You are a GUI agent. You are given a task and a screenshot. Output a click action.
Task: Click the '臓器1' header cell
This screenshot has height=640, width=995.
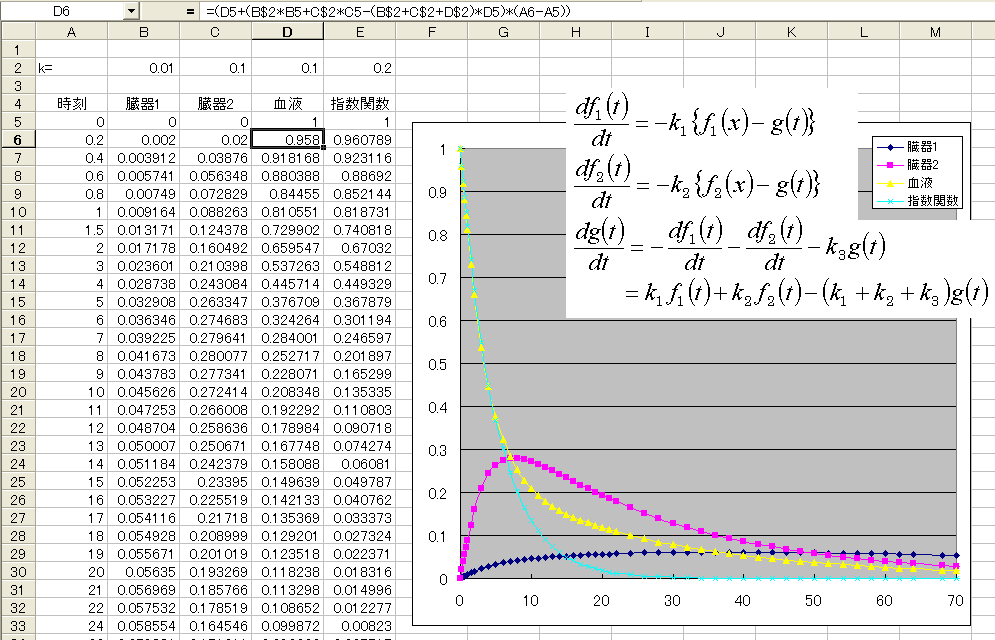pos(144,104)
